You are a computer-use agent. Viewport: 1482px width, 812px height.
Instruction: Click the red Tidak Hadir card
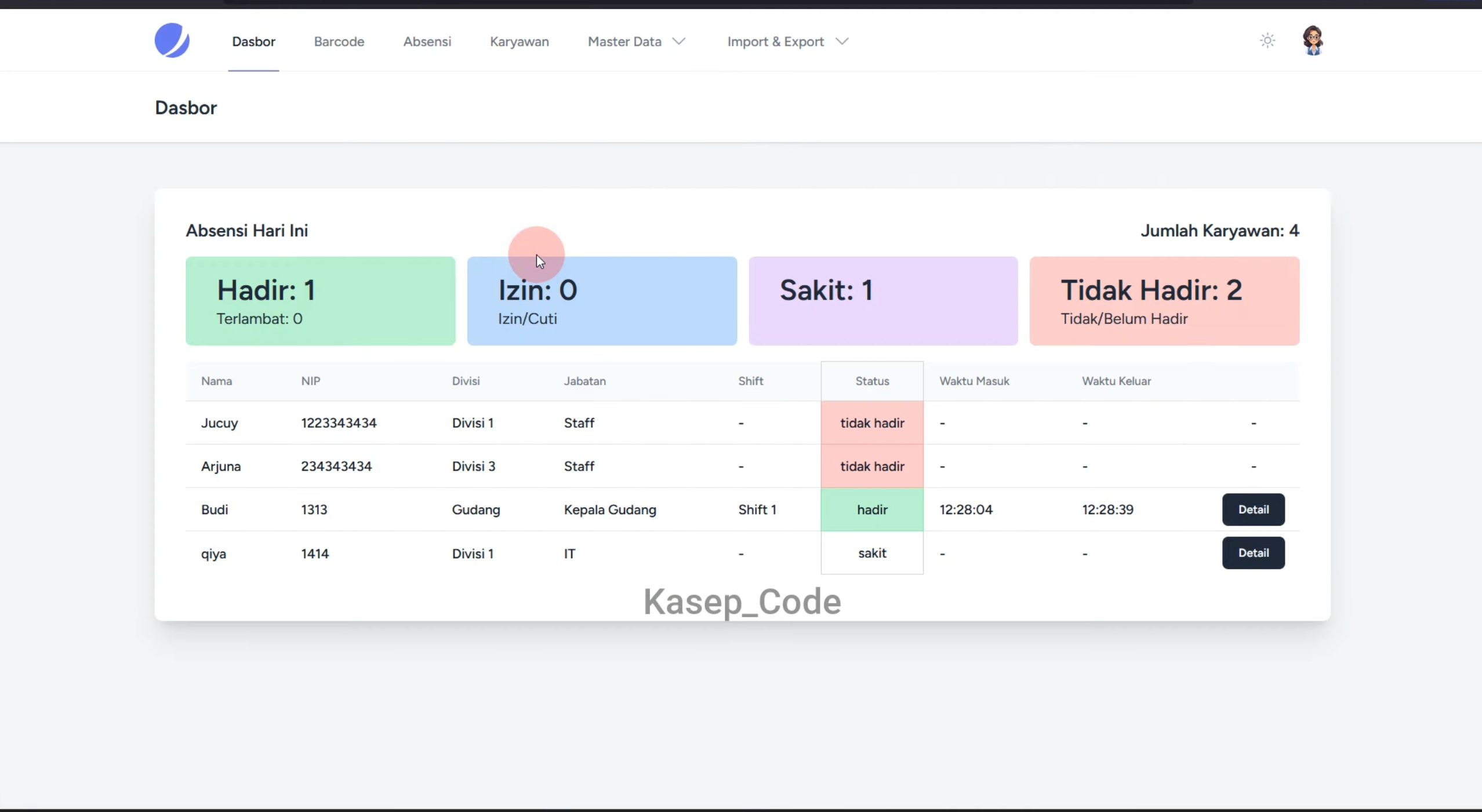click(1164, 301)
